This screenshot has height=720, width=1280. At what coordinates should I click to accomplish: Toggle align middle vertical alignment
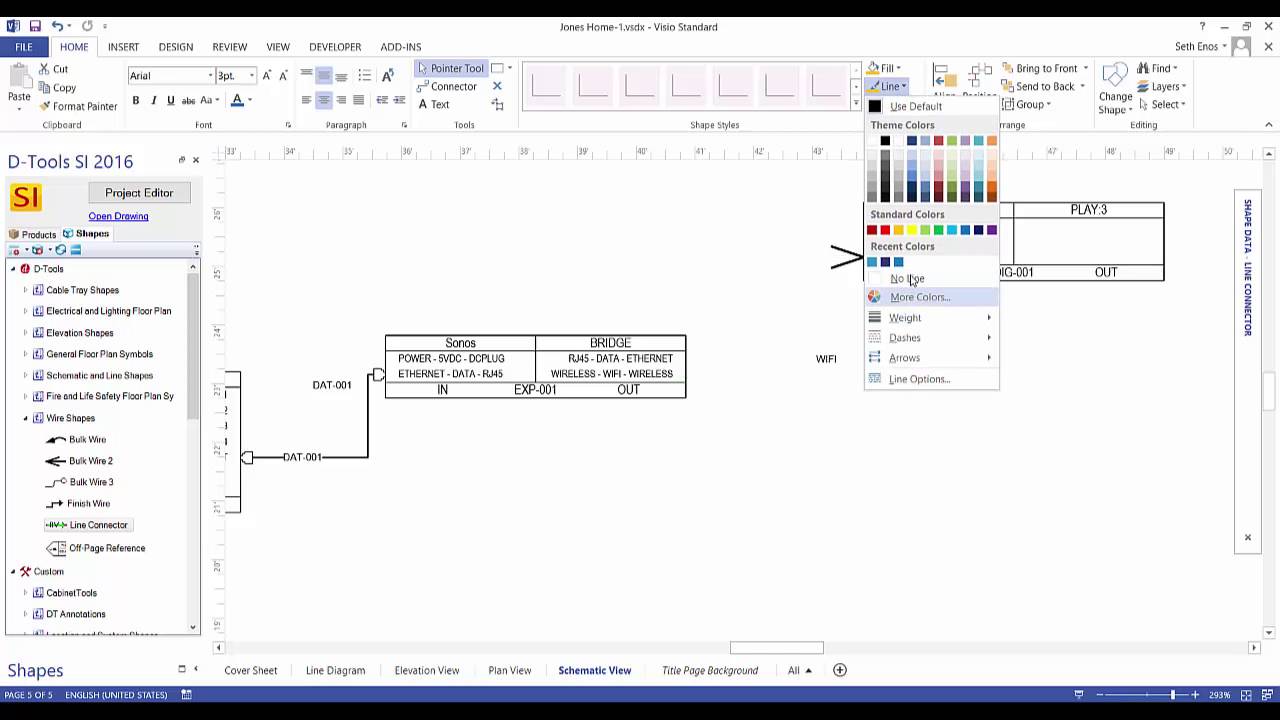(324, 76)
